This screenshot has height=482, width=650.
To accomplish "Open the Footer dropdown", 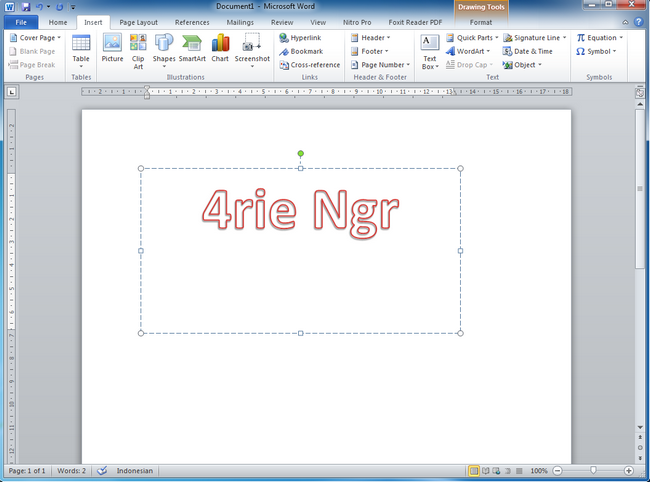I will point(370,51).
